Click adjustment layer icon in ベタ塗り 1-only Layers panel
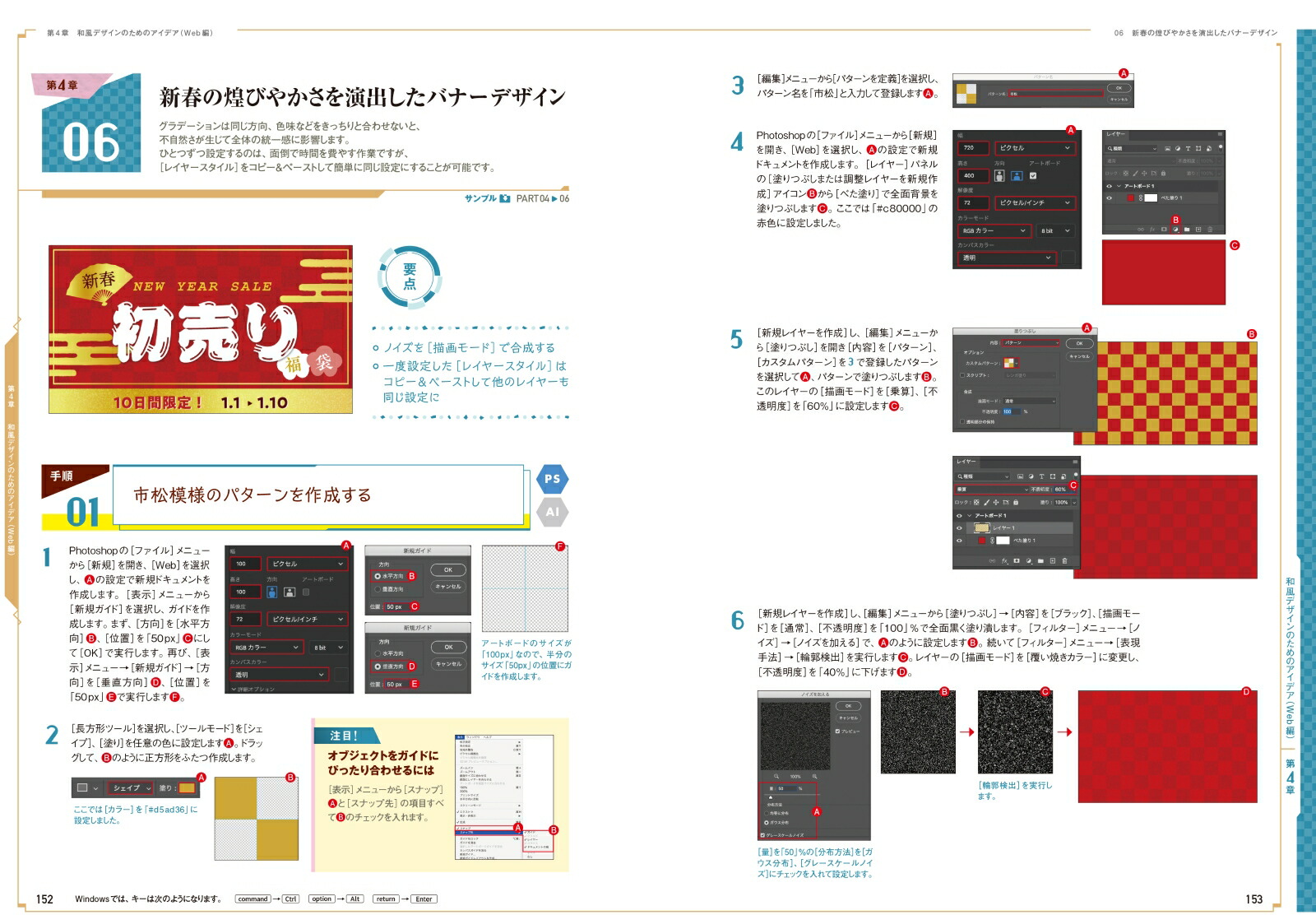 pos(1175,230)
